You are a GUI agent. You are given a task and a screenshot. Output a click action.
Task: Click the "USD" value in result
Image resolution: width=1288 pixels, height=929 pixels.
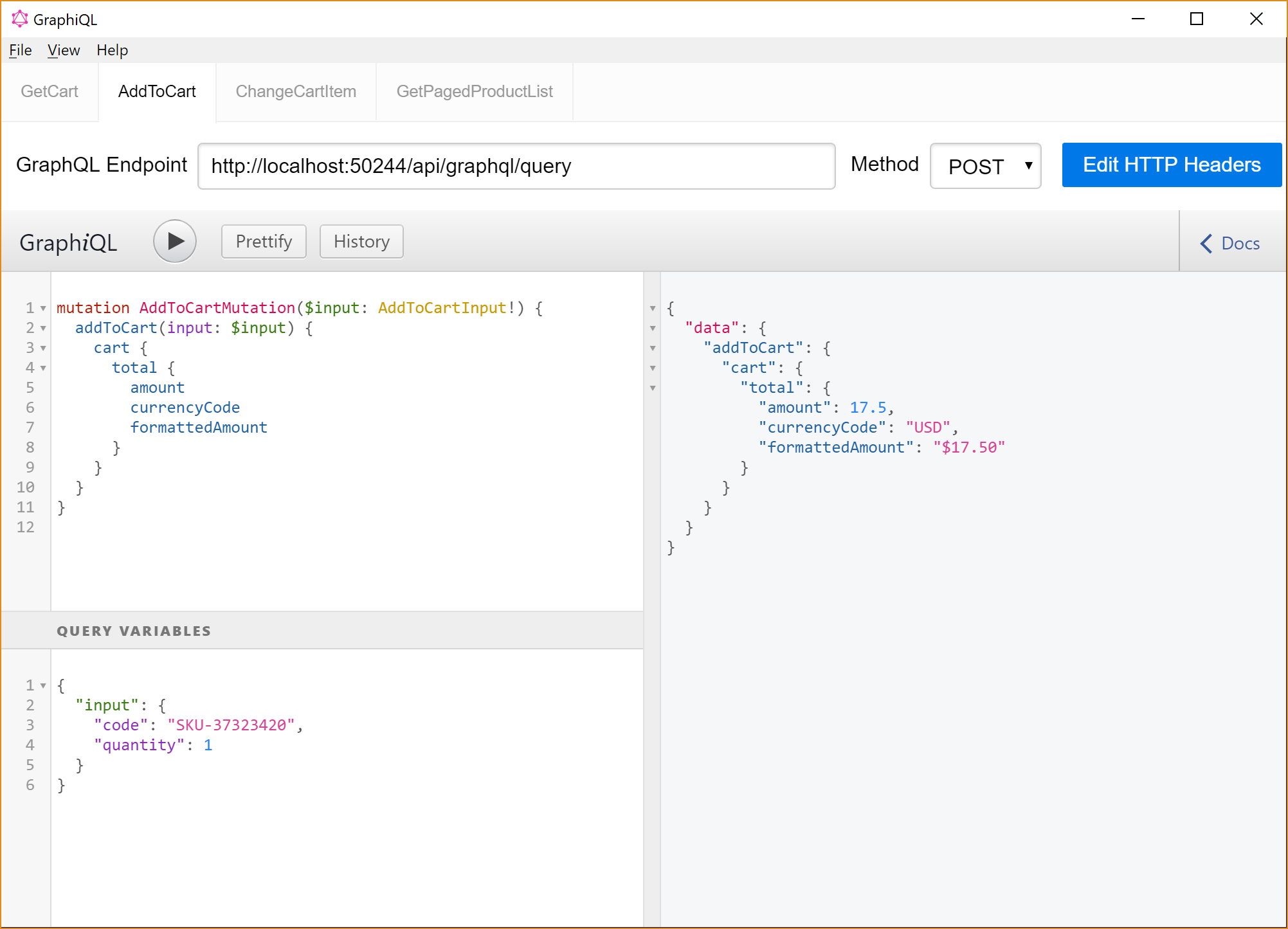[x=928, y=428]
